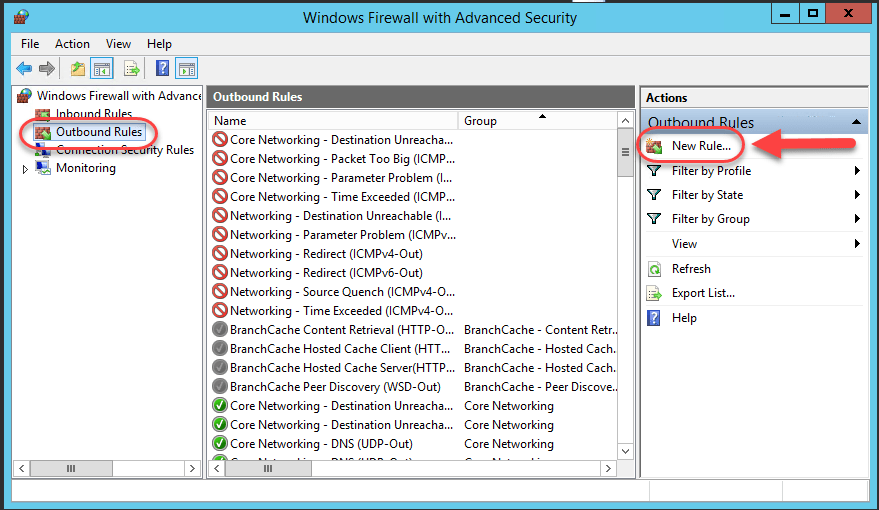Select rule BranchCache Hosted Cache Client (HTT...

[340, 349]
